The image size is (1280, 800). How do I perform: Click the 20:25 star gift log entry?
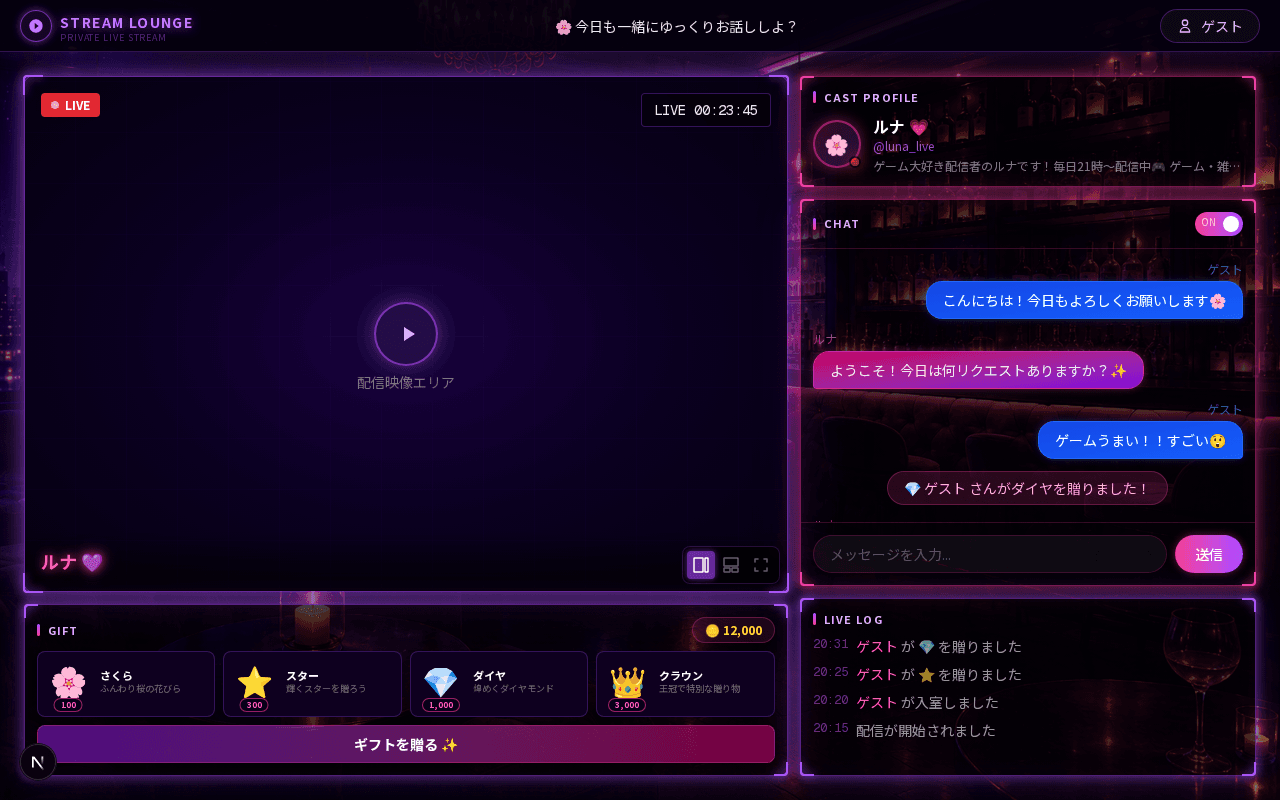[1028, 674]
